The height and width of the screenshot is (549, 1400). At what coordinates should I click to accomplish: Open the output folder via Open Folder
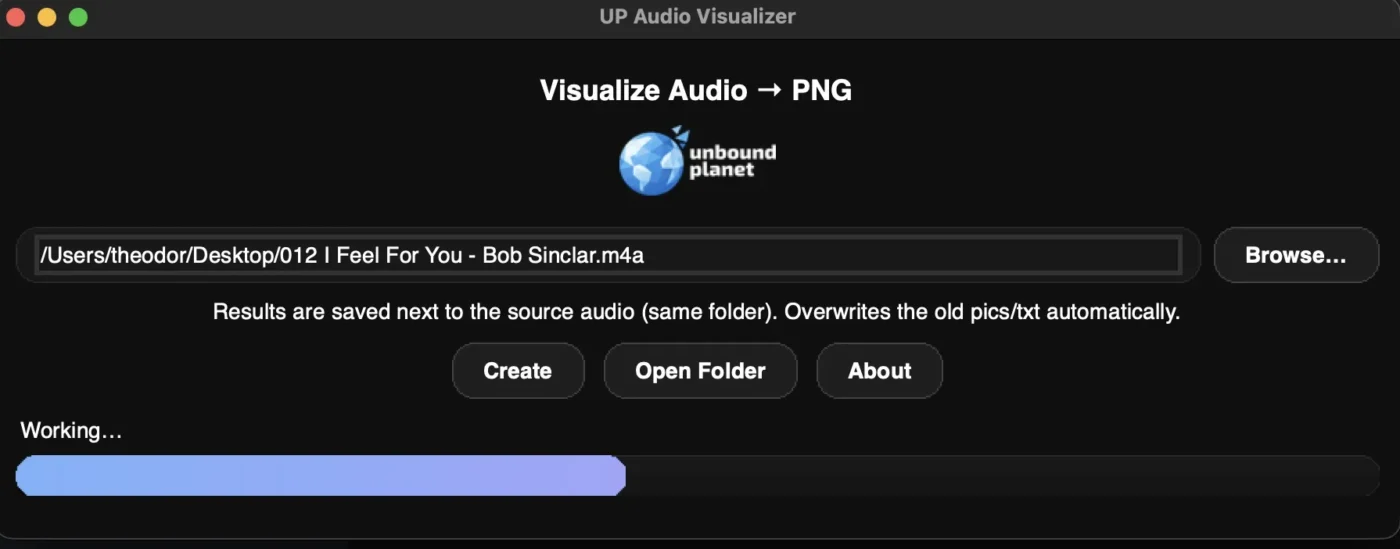[700, 371]
